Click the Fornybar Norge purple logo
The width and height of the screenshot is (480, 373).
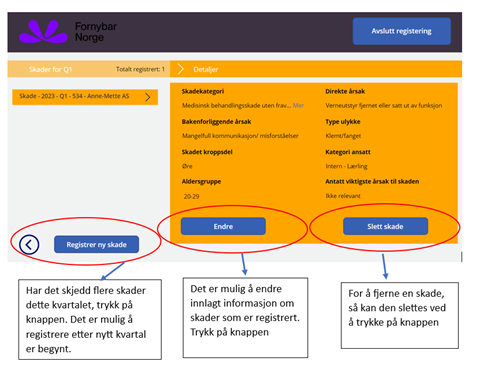[43, 32]
